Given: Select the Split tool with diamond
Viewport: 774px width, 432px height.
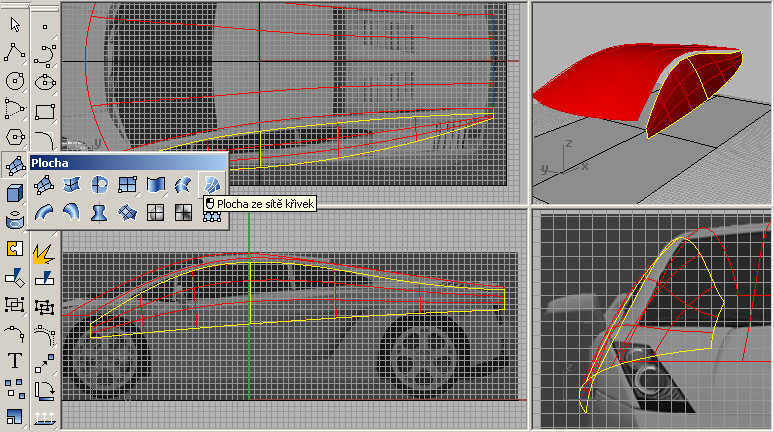Looking at the screenshot, I should [x=15, y=278].
